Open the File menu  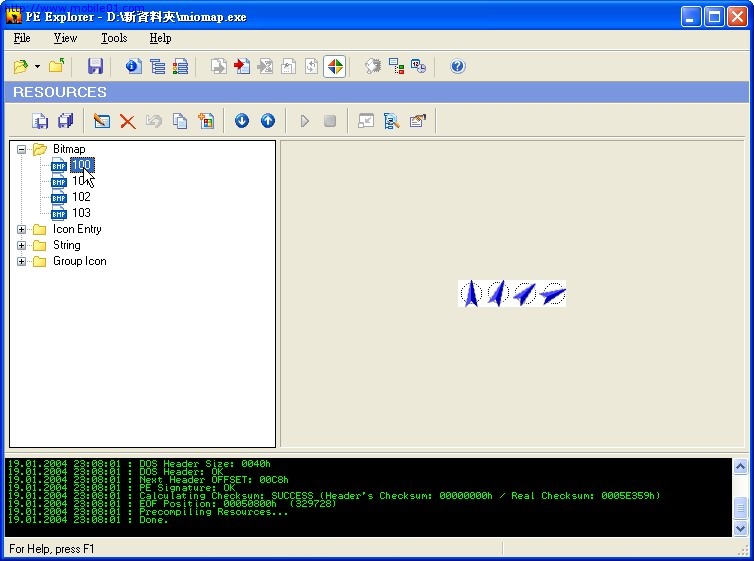(22, 38)
